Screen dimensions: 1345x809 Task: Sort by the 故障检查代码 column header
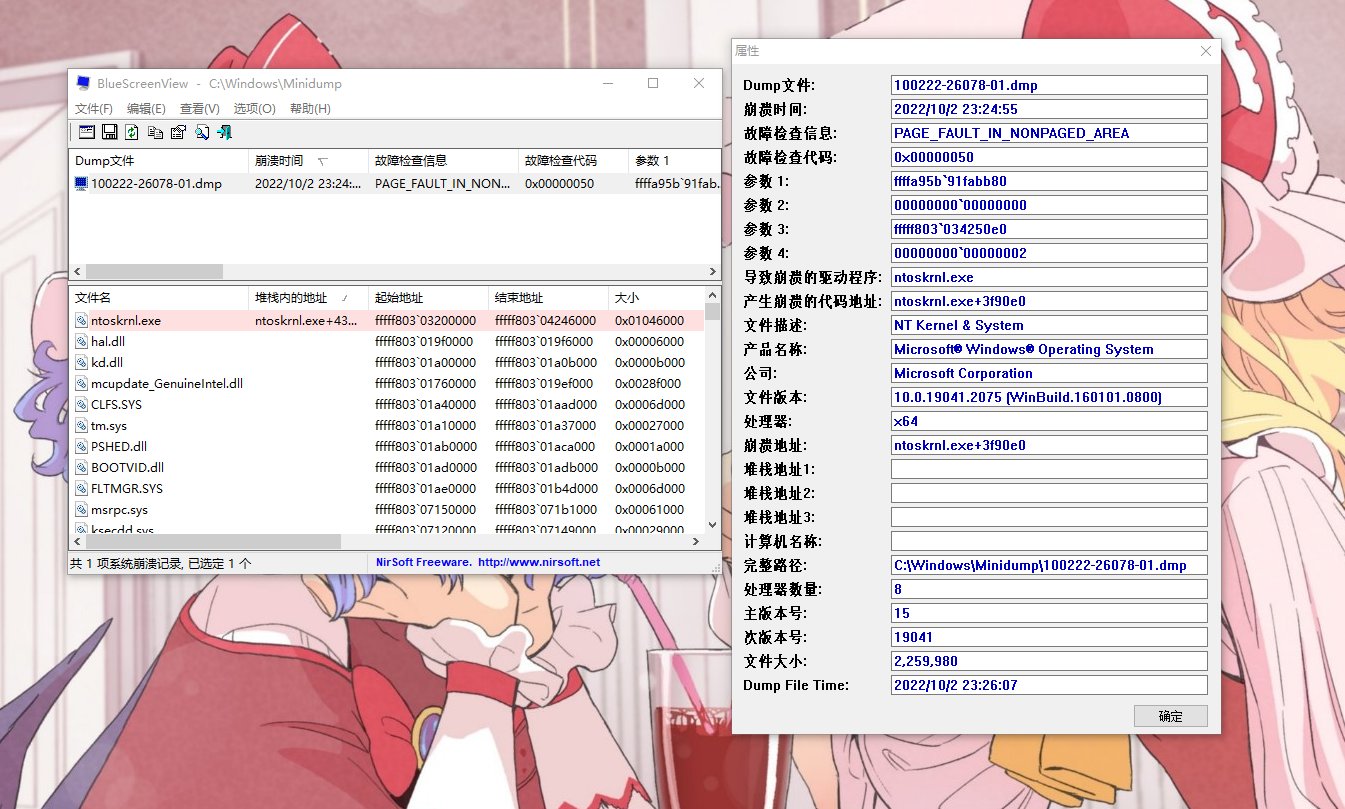(x=572, y=160)
